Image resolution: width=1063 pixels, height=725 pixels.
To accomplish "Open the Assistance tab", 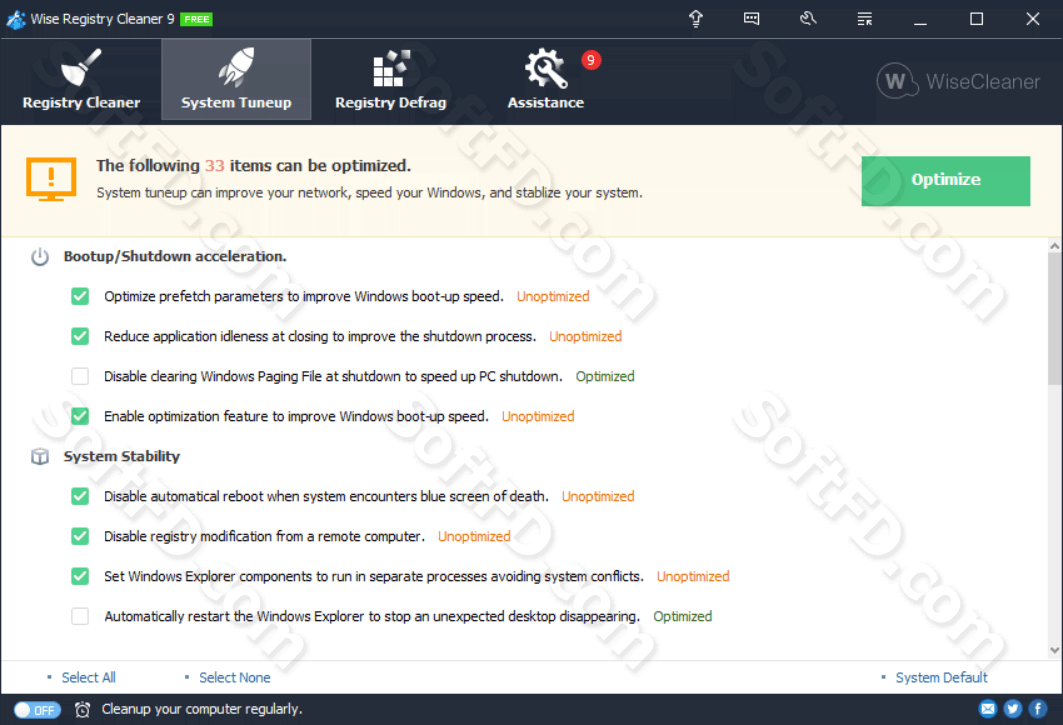I will click(546, 79).
